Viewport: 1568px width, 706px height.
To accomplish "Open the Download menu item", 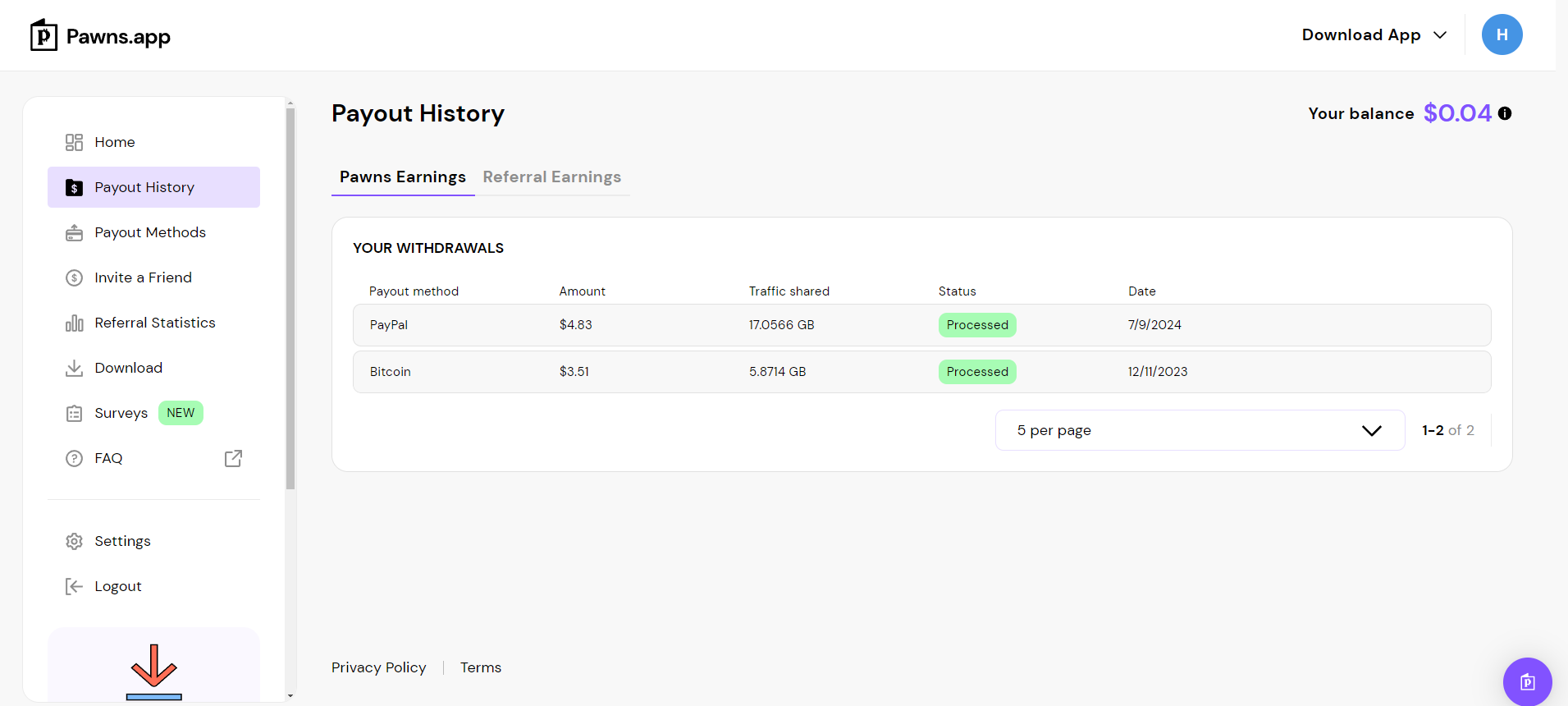I will 153,368.
